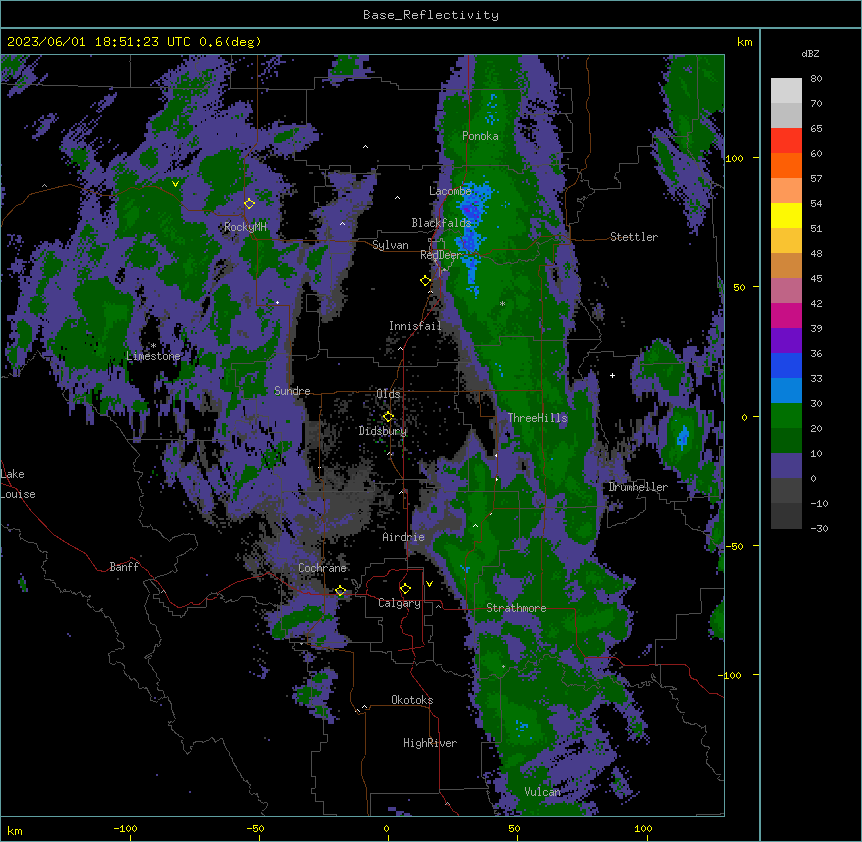
Task: Click the Ponoka city label
Action: pyautogui.click(x=480, y=136)
